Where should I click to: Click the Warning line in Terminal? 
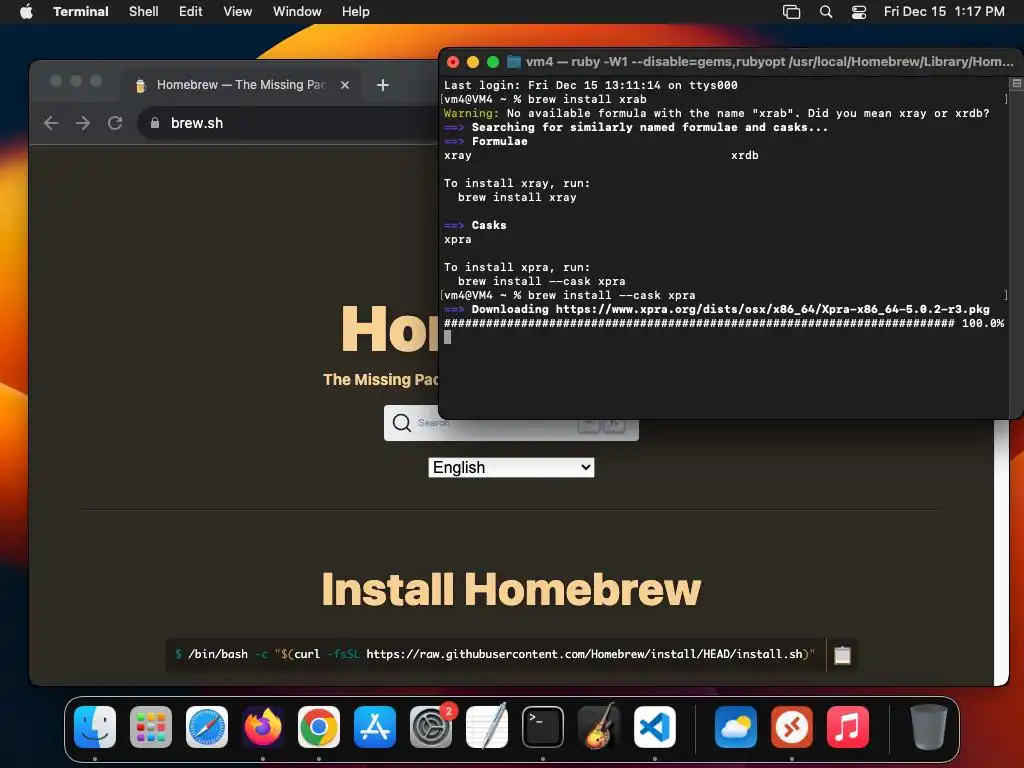[x=716, y=113]
